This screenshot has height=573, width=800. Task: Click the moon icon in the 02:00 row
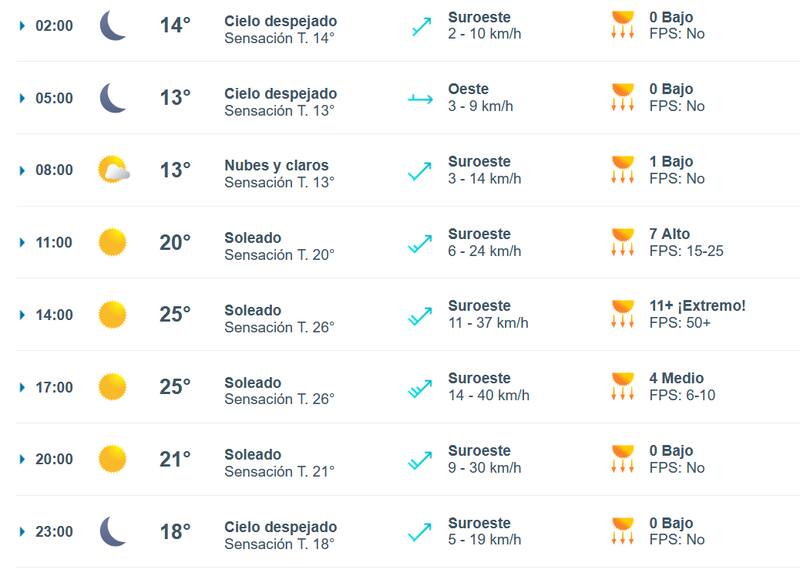coord(113,26)
